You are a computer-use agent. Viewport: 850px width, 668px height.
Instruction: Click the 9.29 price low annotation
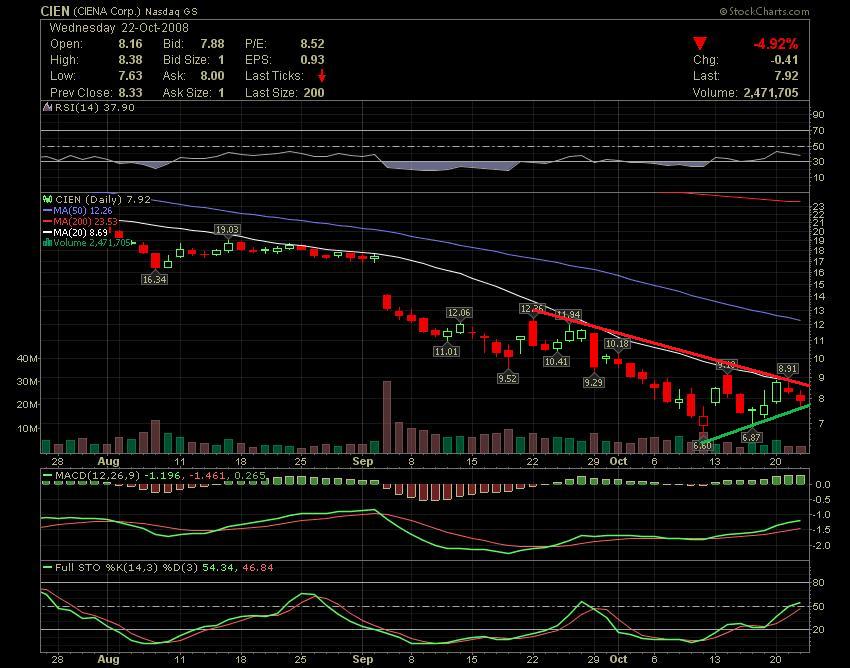pyautogui.click(x=594, y=382)
